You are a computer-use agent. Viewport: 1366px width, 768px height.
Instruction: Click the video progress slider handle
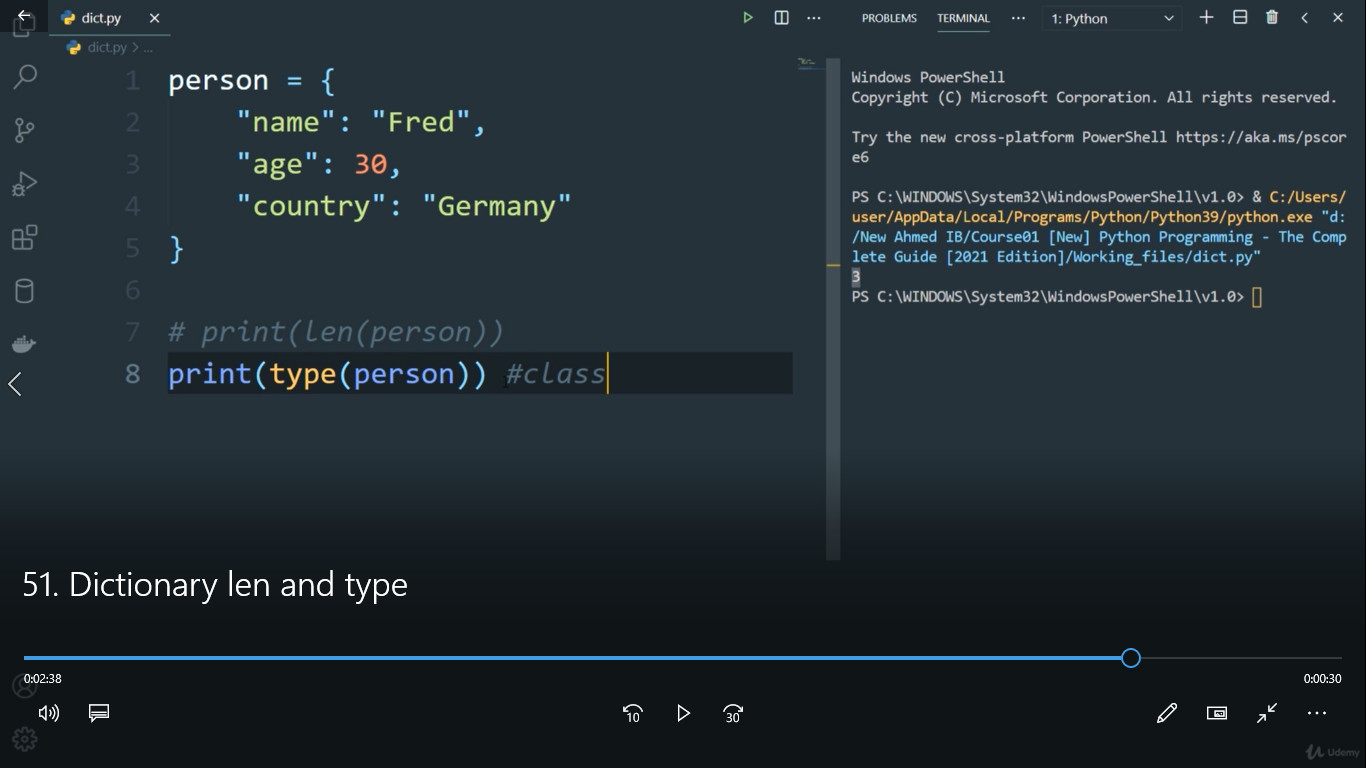[x=1130, y=657]
